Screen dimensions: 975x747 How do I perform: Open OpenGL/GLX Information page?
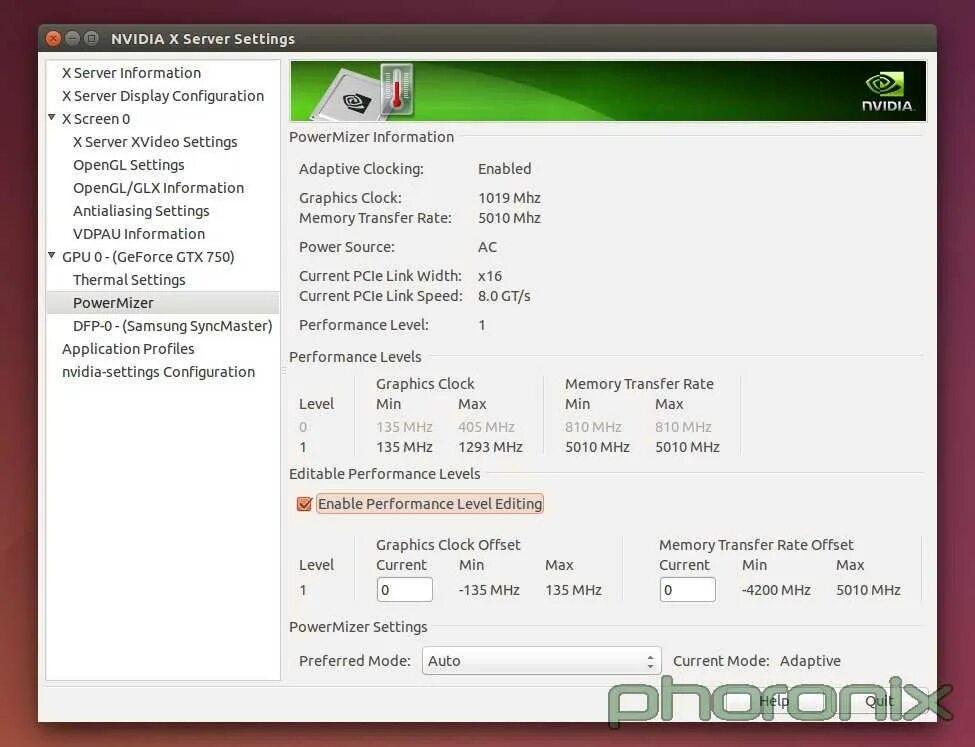tap(159, 188)
